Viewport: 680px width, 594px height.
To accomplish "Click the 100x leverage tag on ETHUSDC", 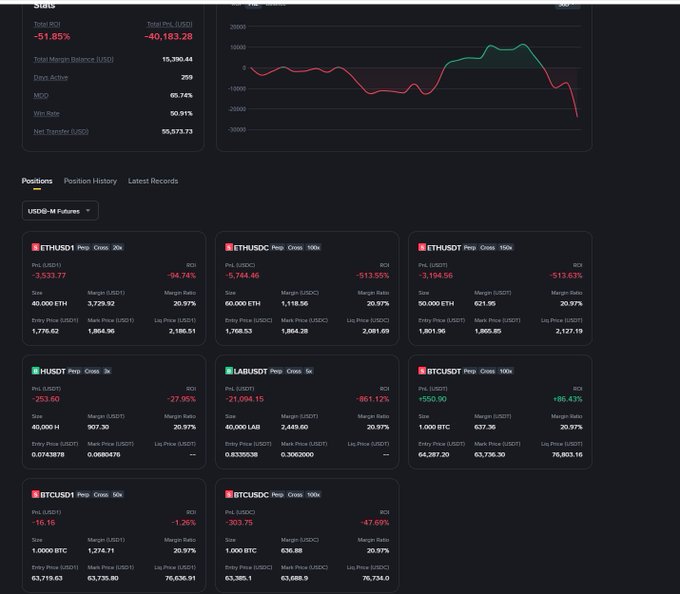I will click(x=314, y=248).
